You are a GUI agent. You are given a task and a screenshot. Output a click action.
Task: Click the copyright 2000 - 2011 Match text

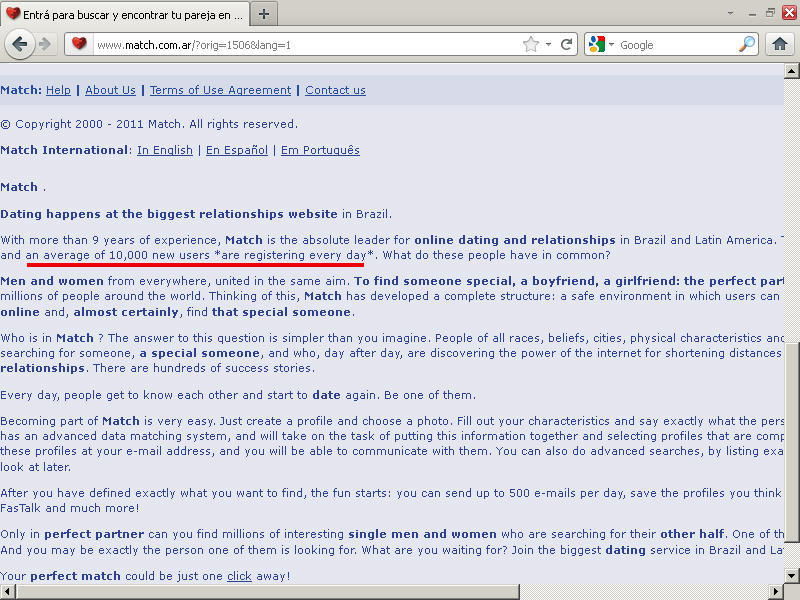[149, 124]
